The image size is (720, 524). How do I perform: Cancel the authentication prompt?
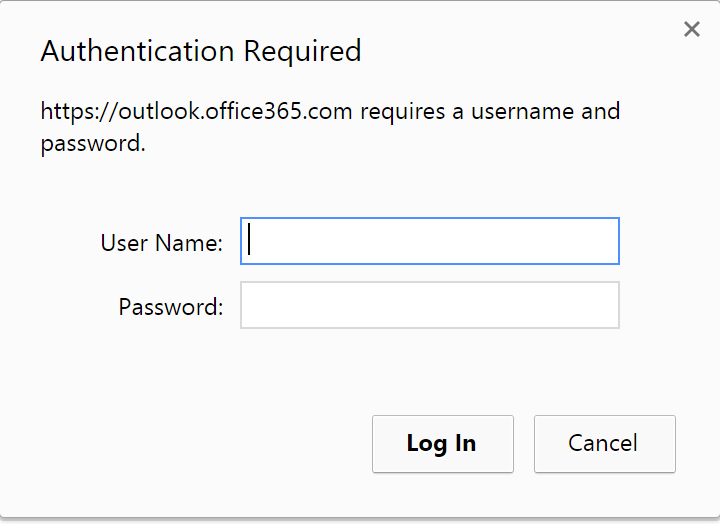pyautogui.click(x=604, y=443)
